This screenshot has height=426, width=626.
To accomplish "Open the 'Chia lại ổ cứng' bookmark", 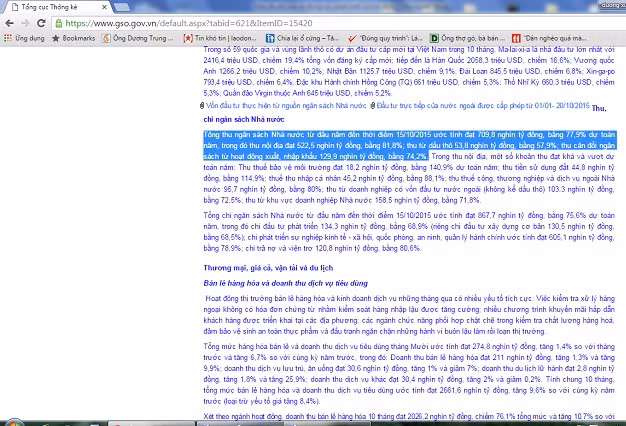I will pos(297,35).
